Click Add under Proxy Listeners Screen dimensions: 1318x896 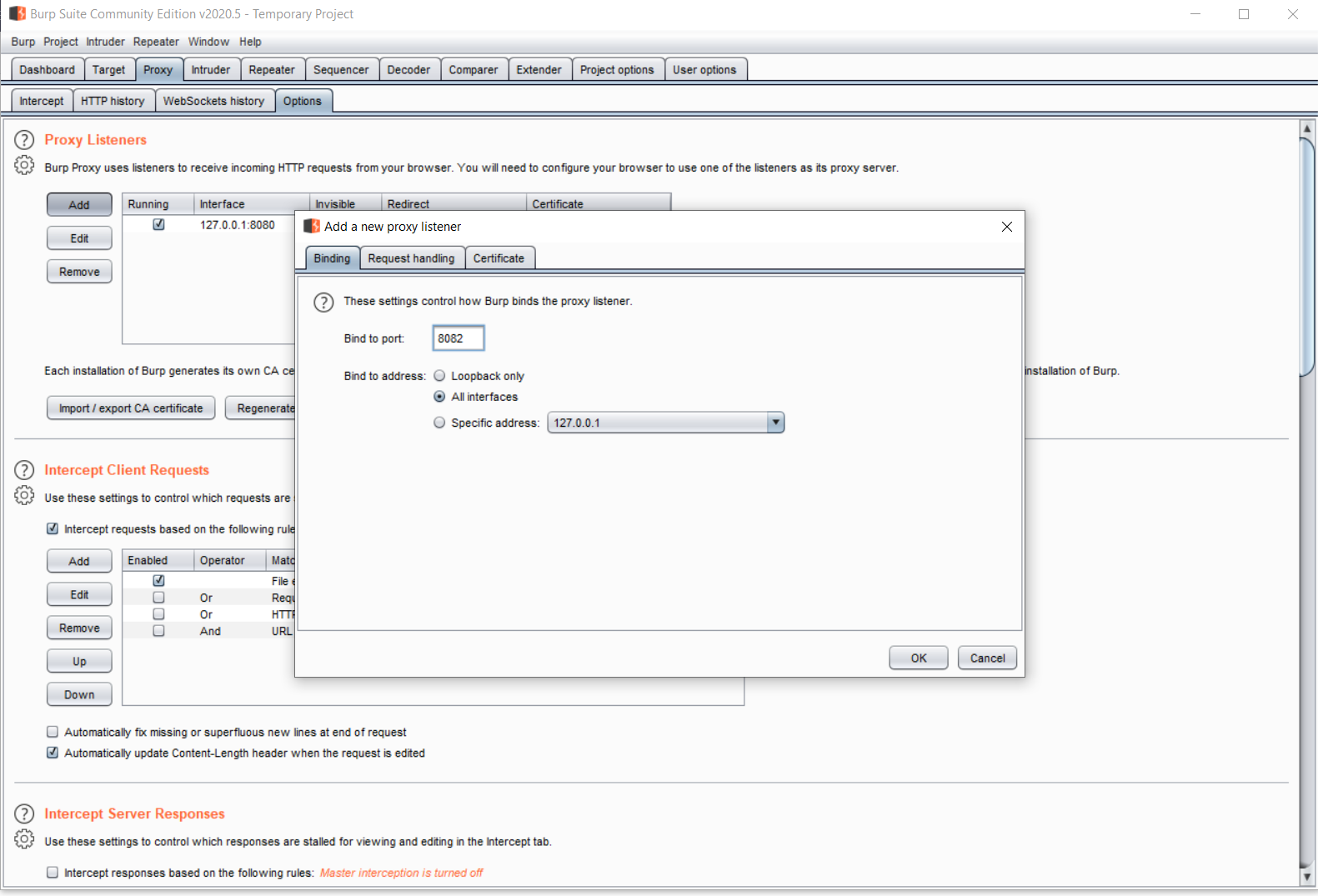[79, 204]
